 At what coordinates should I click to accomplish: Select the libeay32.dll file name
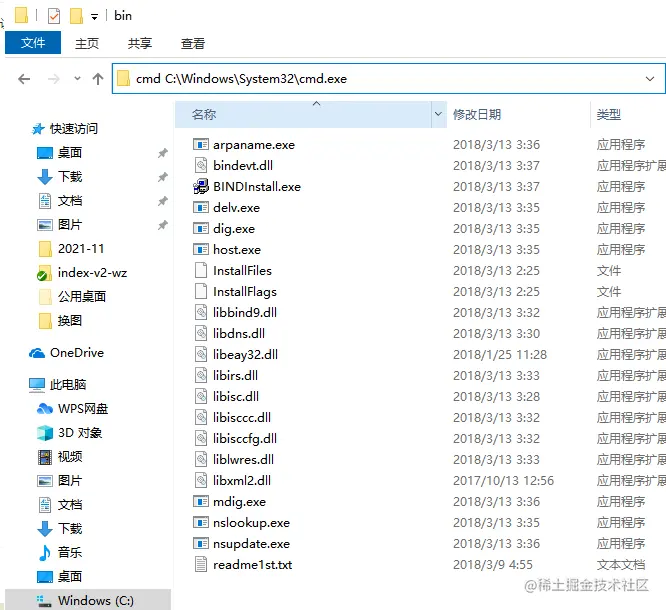245,354
